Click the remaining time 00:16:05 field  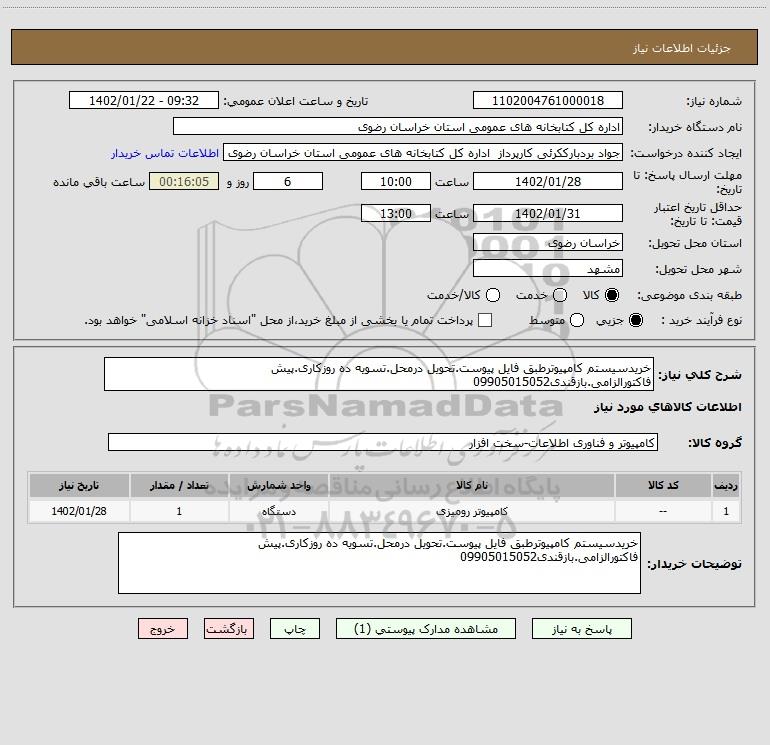pyautogui.click(x=184, y=182)
